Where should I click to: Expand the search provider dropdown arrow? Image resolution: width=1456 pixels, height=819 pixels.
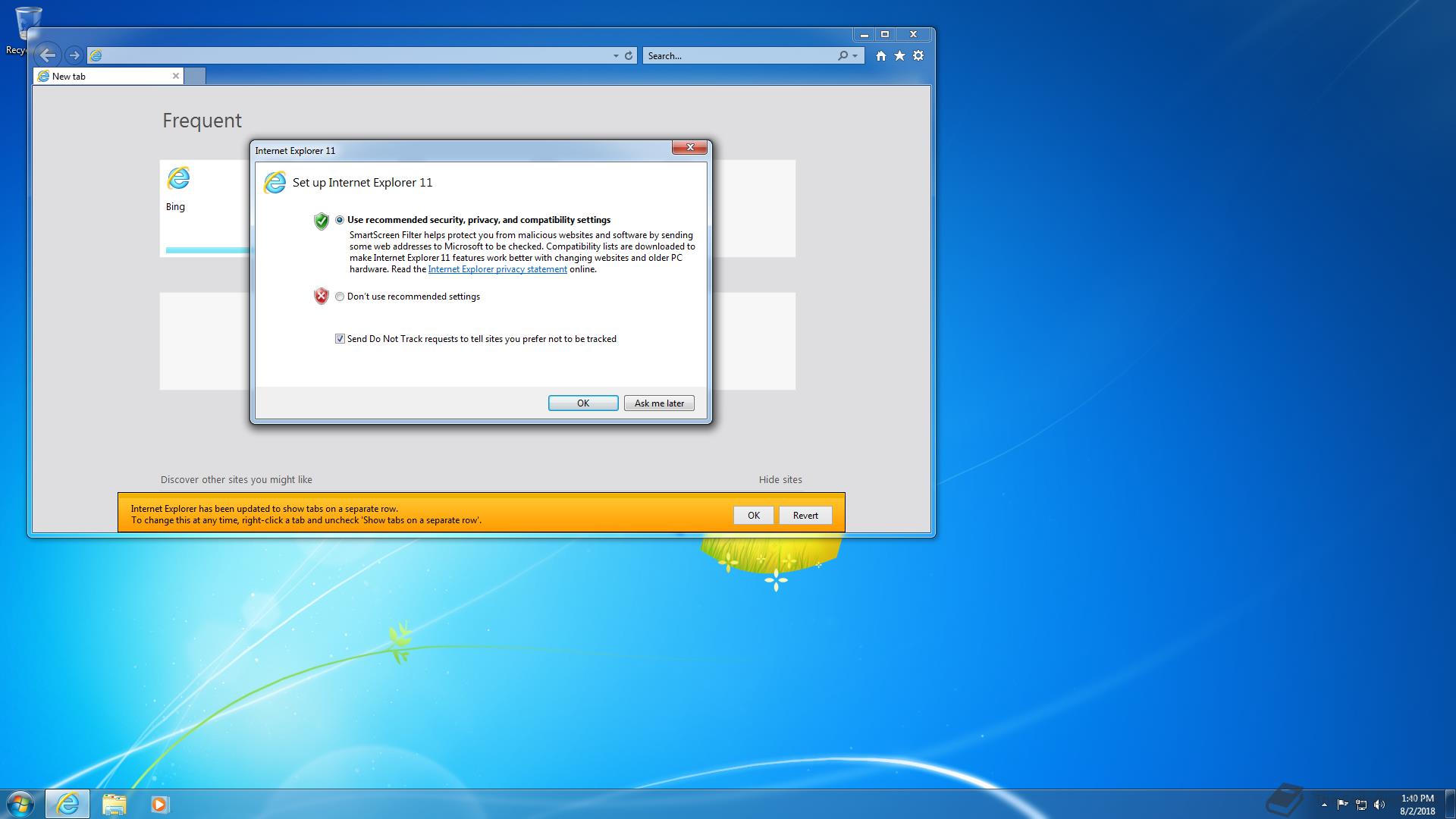click(855, 55)
